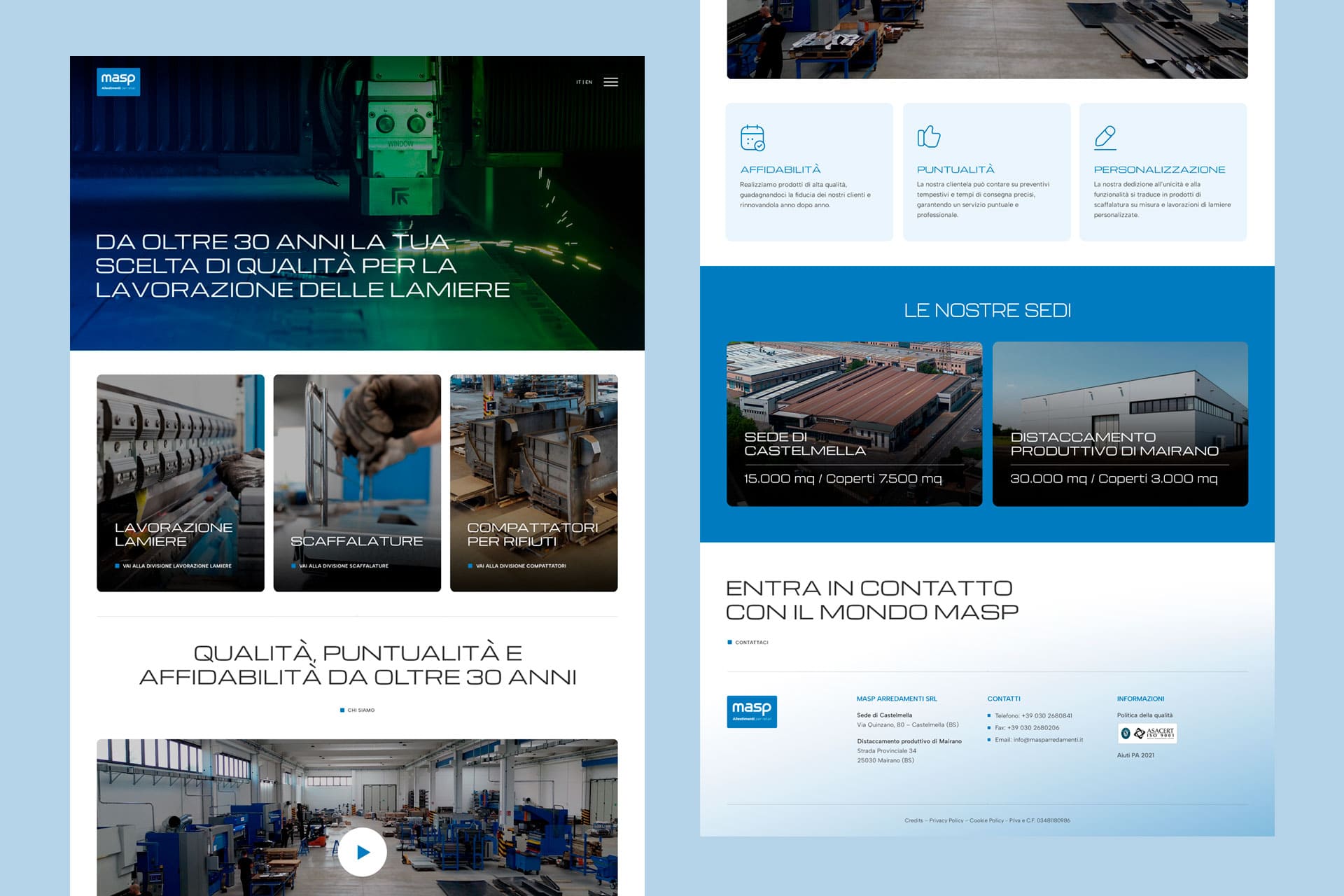The width and height of the screenshot is (1344, 896).
Task: Select the 'Strada Provinciale 34' address line
Action: 887,750
